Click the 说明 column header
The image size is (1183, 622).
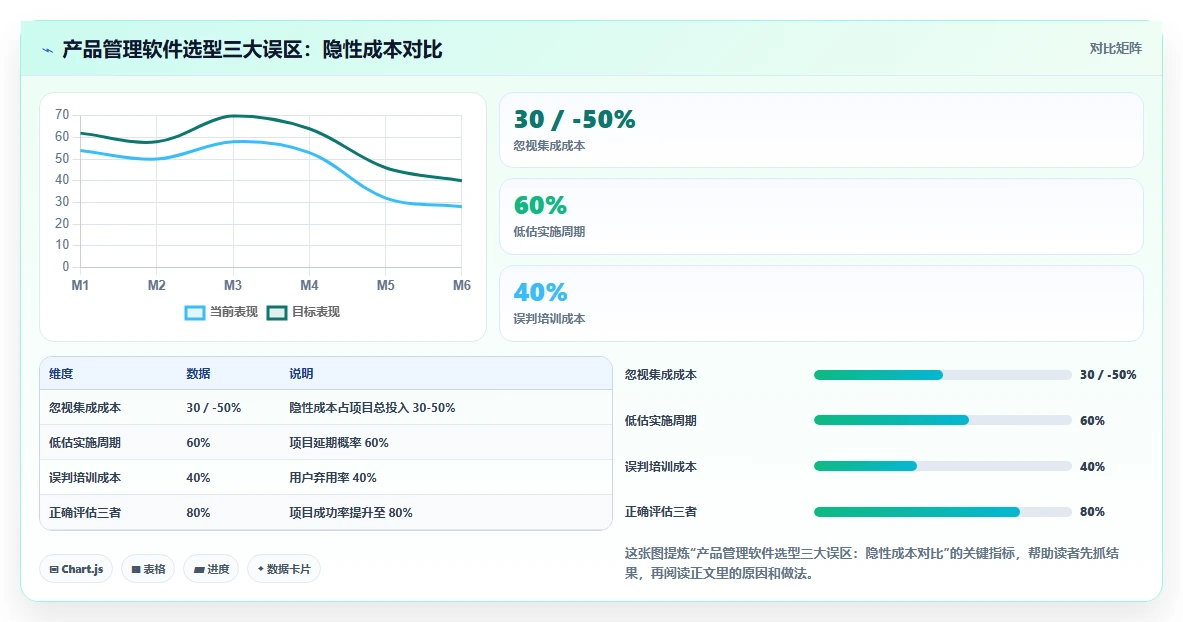(301, 374)
